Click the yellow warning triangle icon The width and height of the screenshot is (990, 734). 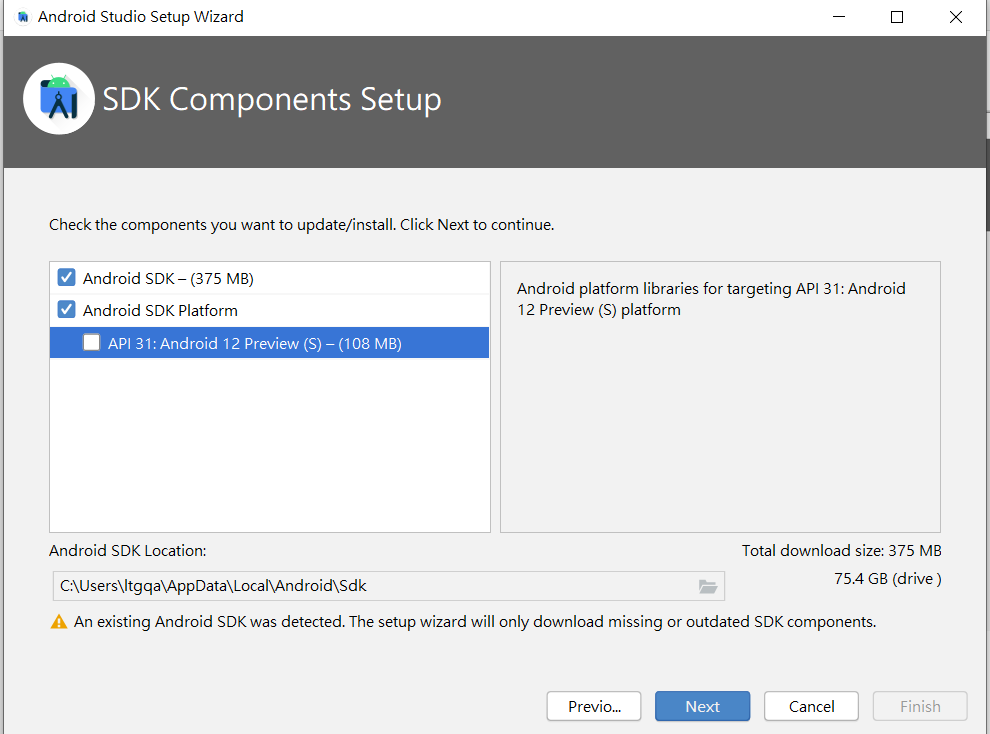coord(59,622)
